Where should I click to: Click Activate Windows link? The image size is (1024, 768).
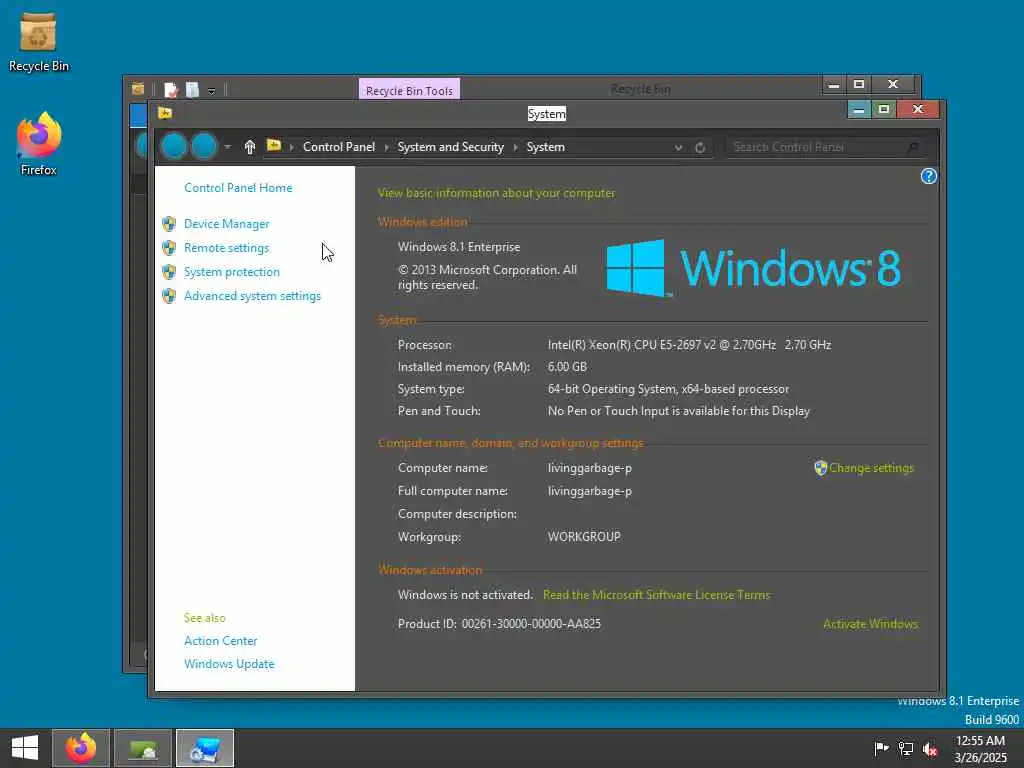pyautogui.click(x=870, y=624)
